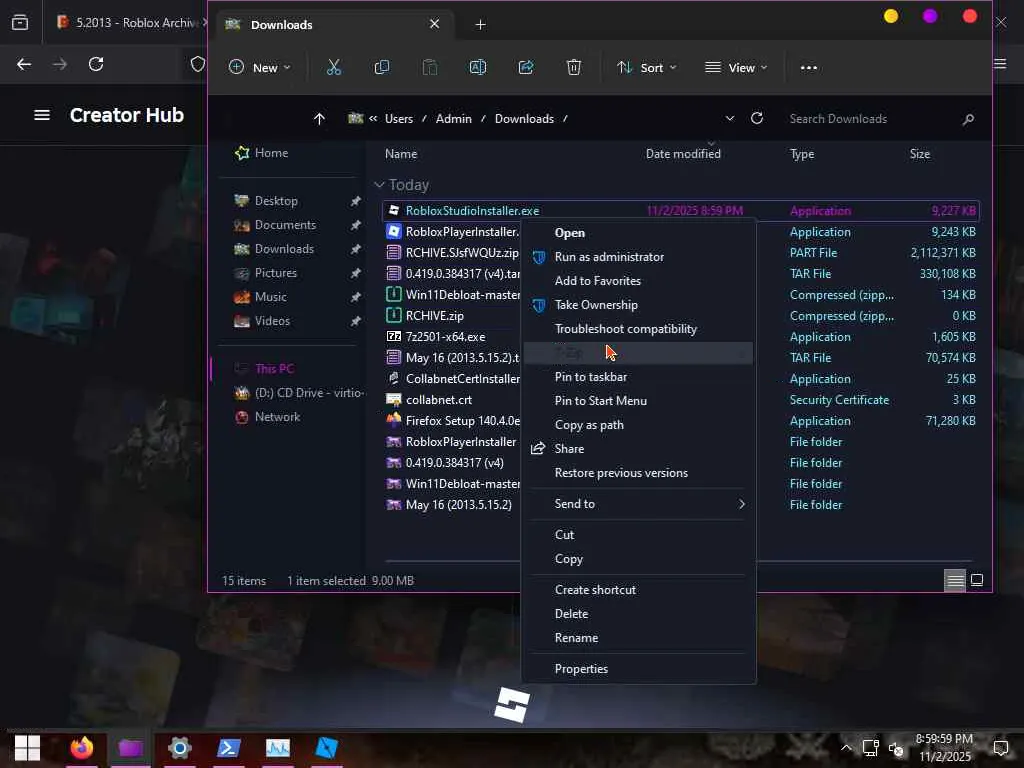This screenshot has height=768, width=1024.
Task: Go up one folder level arrow
Action: pyautogui.click(x=319, y=119)
